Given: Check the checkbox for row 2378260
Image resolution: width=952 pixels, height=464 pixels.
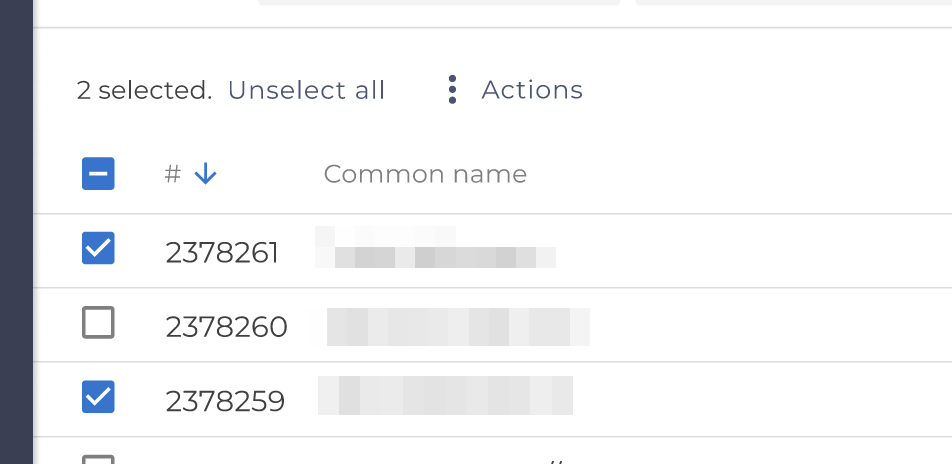Looking at the screenshot, I should coord(98,323).
